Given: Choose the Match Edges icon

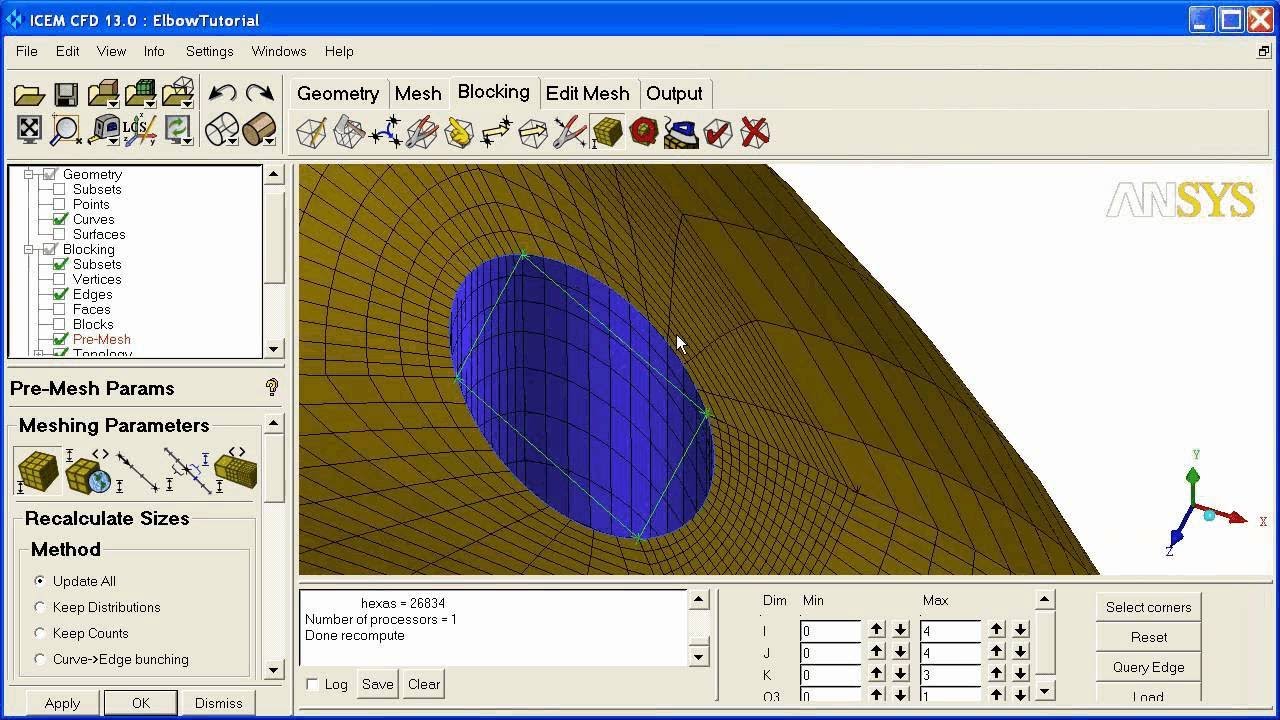Looking at the screenshot, I should coord(187,471).
